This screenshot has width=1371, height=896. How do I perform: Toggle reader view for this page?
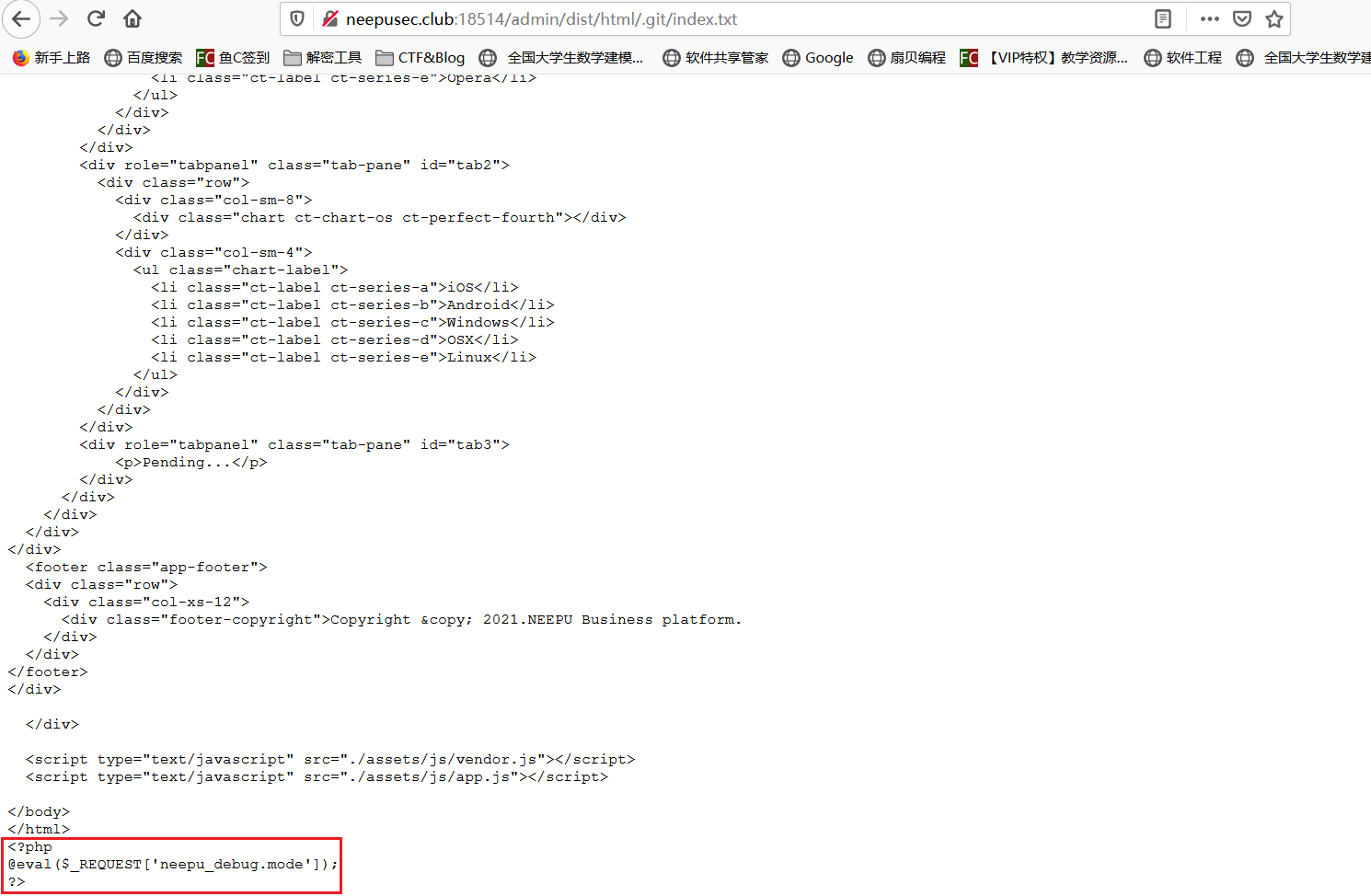click(1163, 19)
